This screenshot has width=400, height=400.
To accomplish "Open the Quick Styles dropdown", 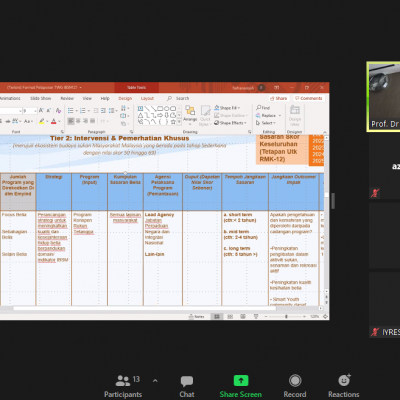I will [x=205, y=115].
